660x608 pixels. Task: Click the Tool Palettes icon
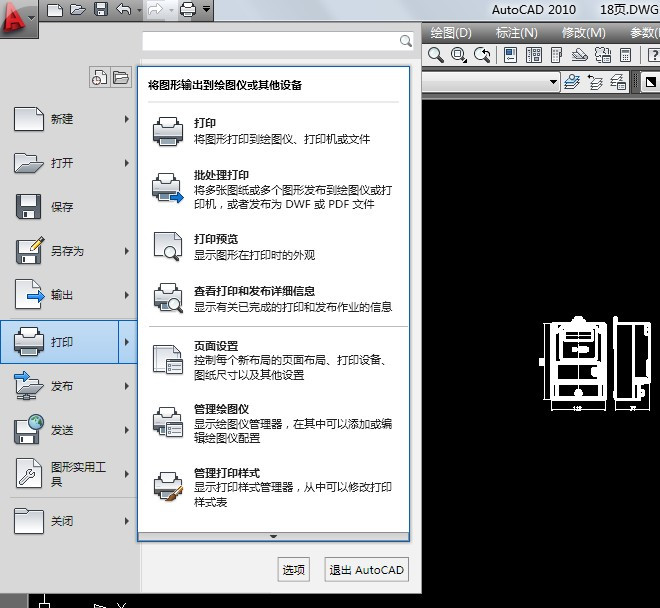(x=556, y=55)
